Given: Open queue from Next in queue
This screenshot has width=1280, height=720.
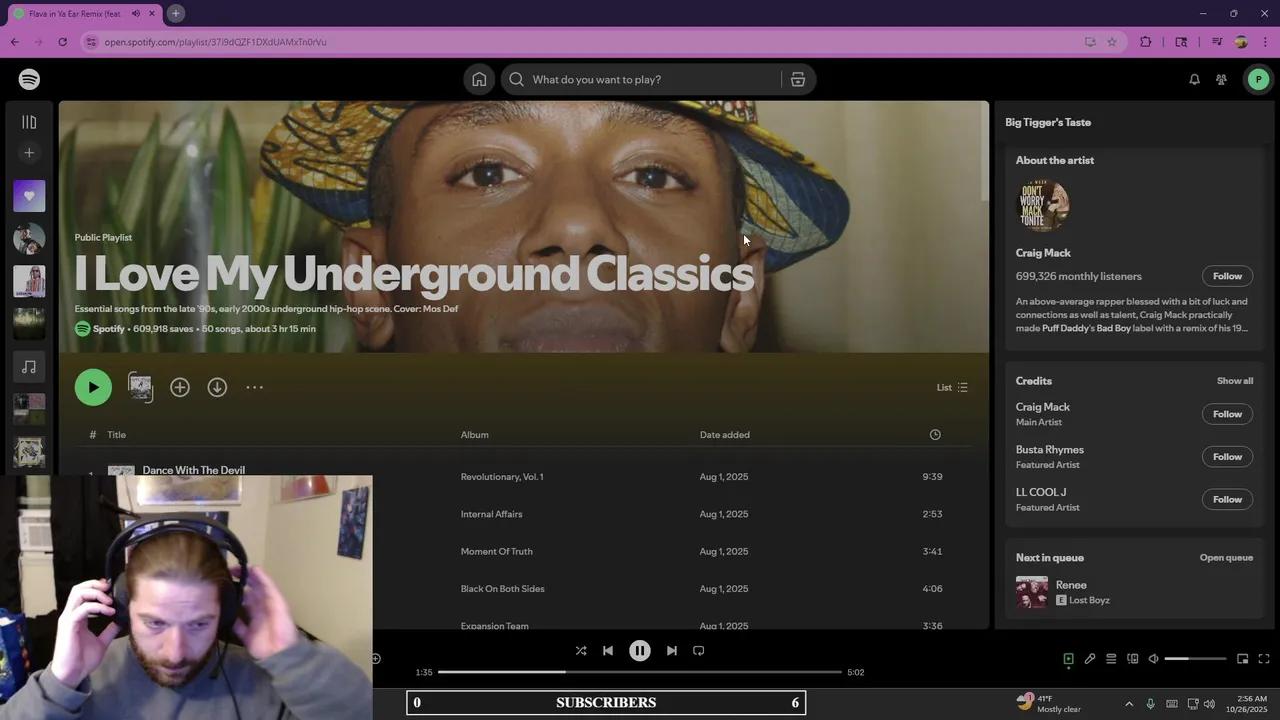Looking at the screenshot, I should pos(1226,558).
